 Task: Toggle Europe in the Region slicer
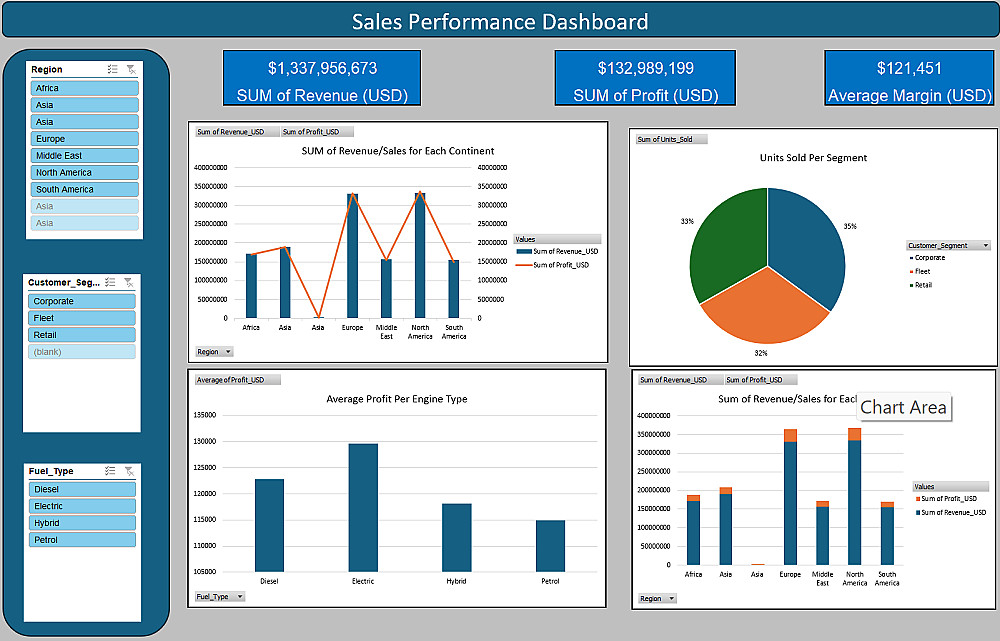84,138
